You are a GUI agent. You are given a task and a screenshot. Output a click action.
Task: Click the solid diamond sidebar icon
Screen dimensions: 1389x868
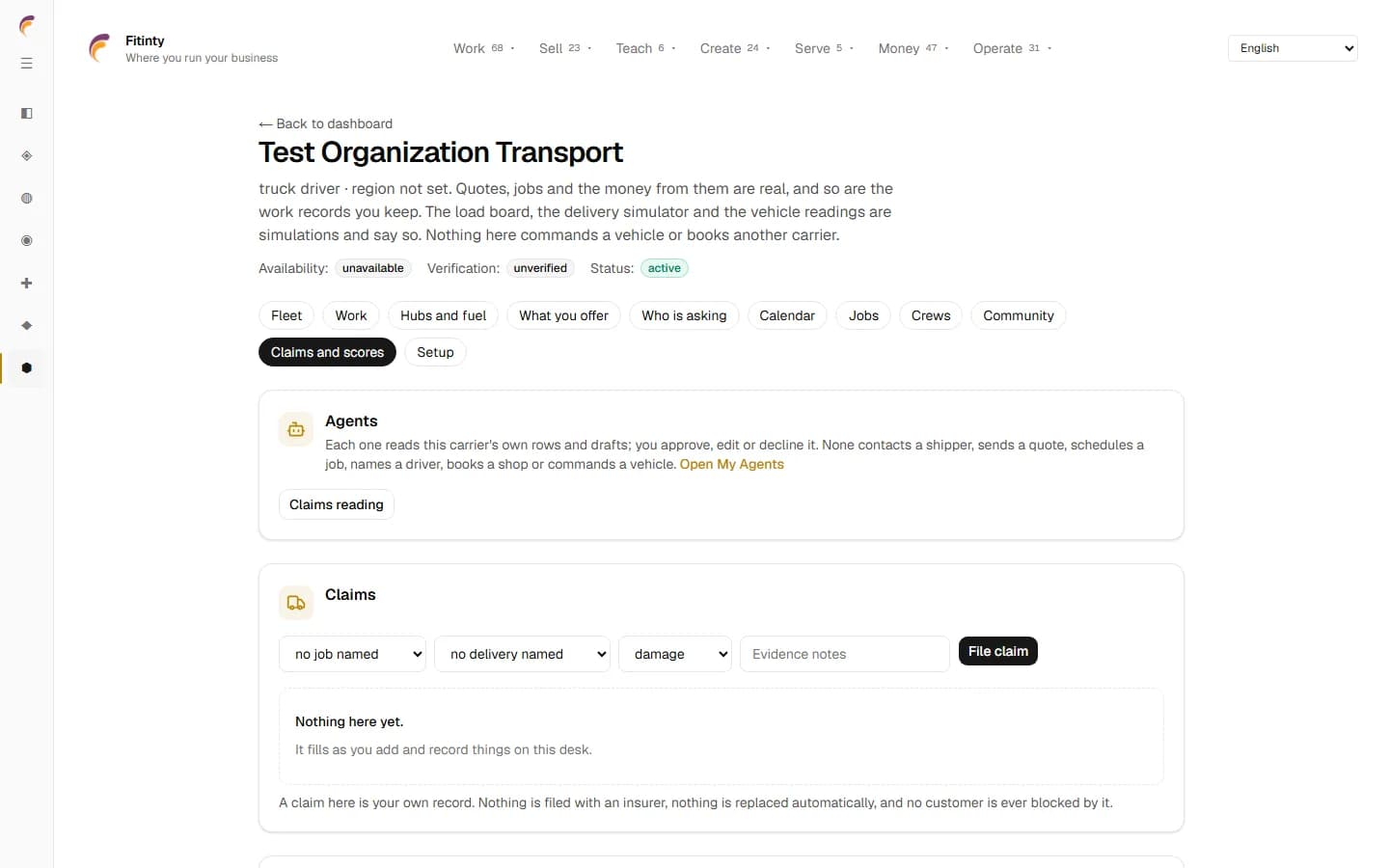pyautogui.click(x=27, y=326)
